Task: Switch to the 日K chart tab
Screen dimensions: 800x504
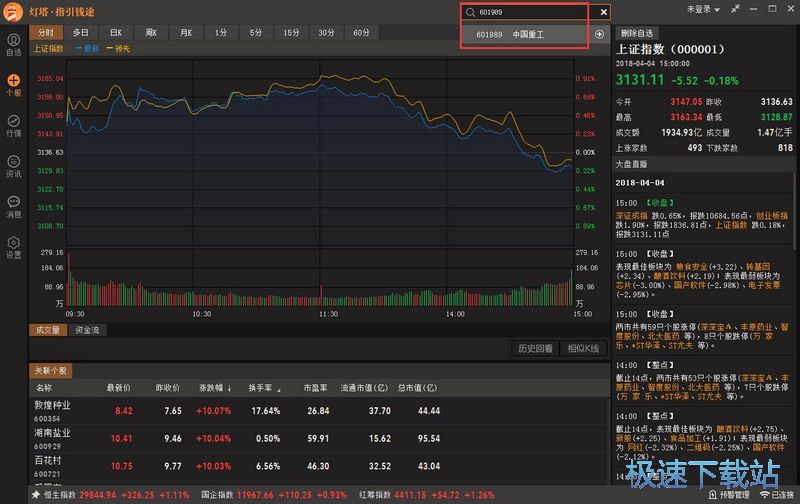Action: (116, 33)
